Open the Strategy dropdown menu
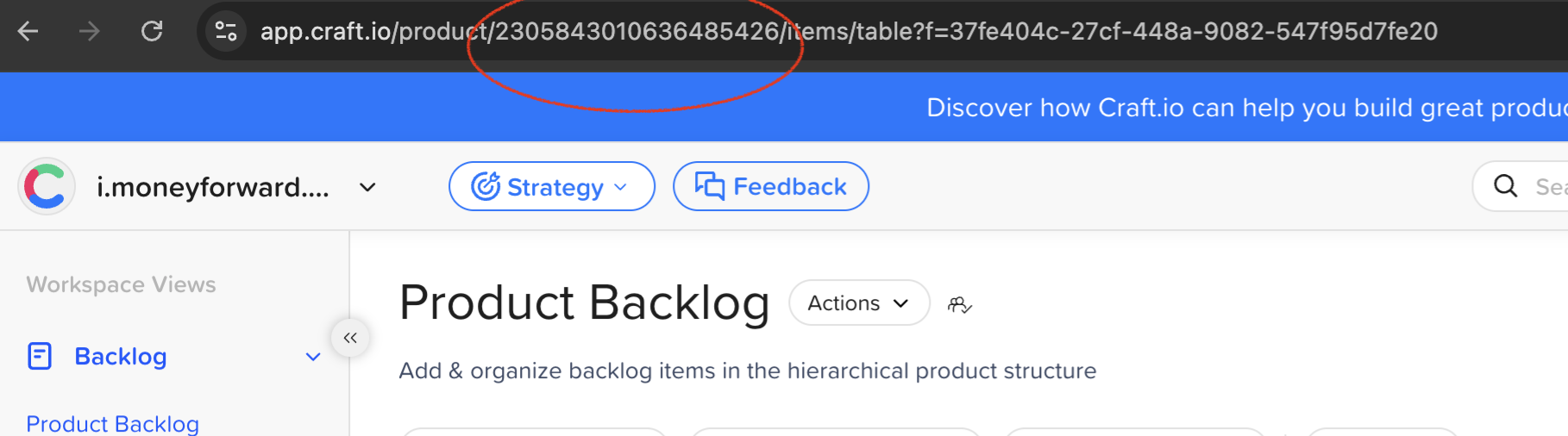The height and width of the screenshot is (436, 1568). (551, 186)
